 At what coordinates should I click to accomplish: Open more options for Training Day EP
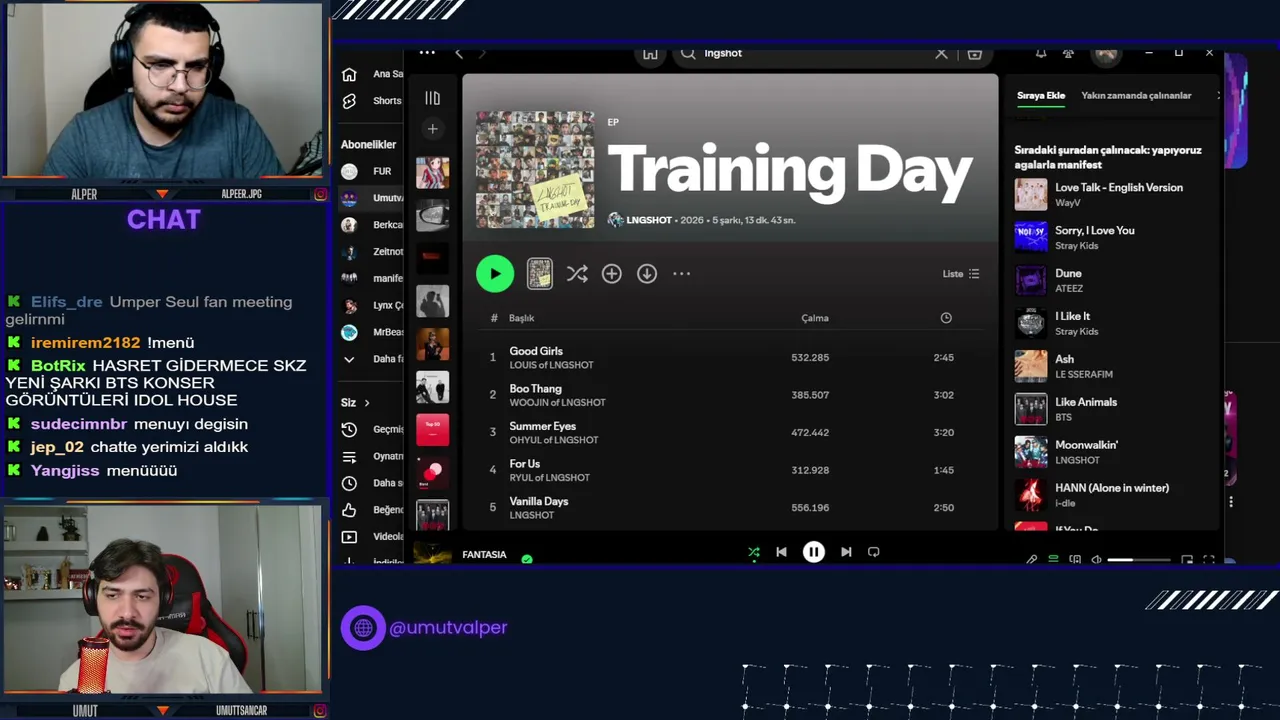click(681, 274)
